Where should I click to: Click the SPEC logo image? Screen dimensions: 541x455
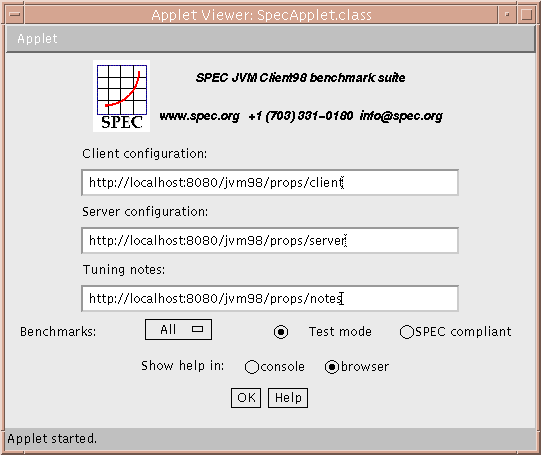(121, 96)
